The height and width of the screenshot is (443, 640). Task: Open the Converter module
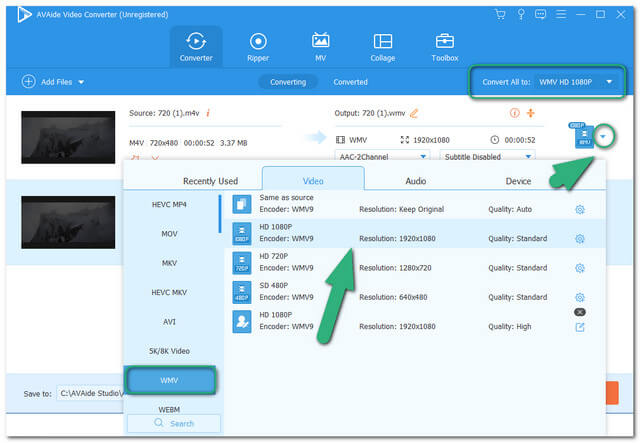[196, 47]
